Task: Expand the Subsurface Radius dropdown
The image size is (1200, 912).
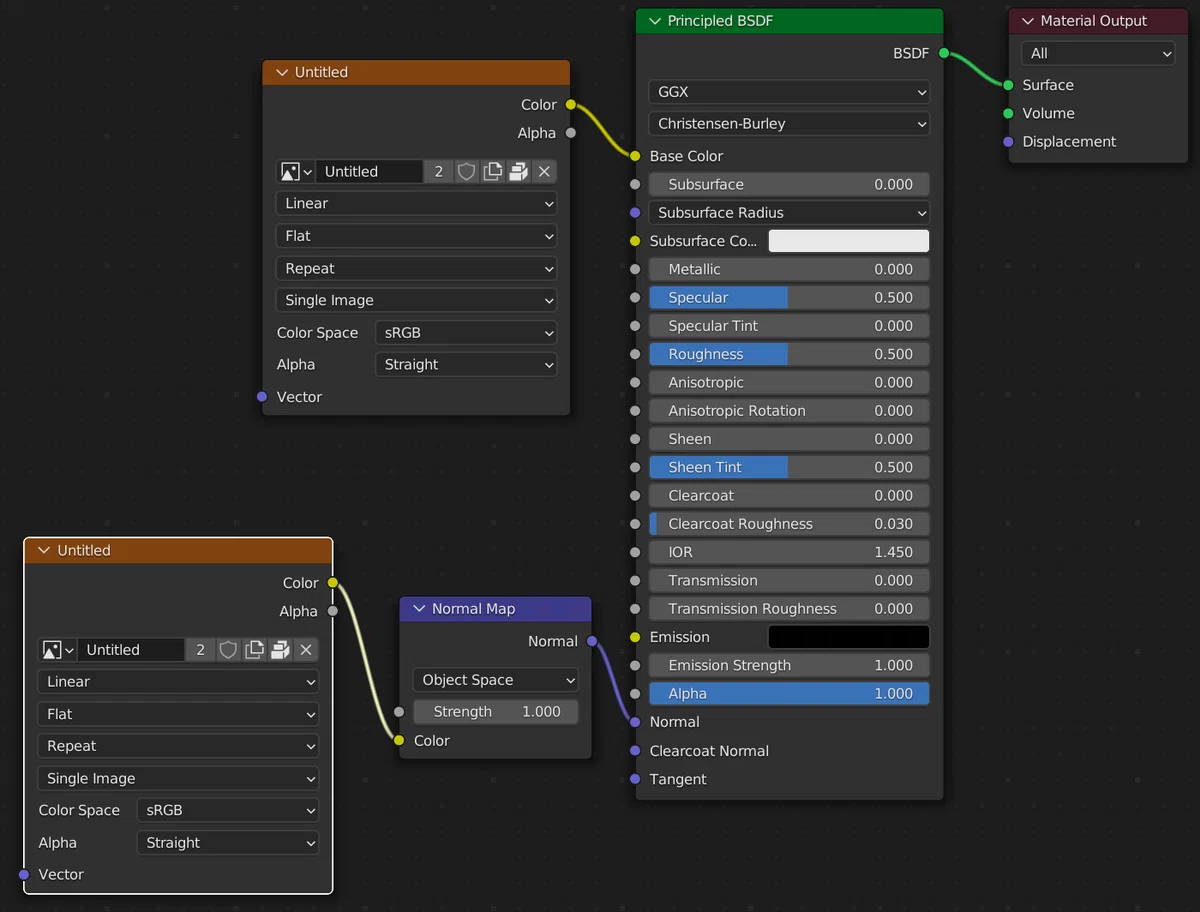Action: pyautogui.click(x=789, y=213)
